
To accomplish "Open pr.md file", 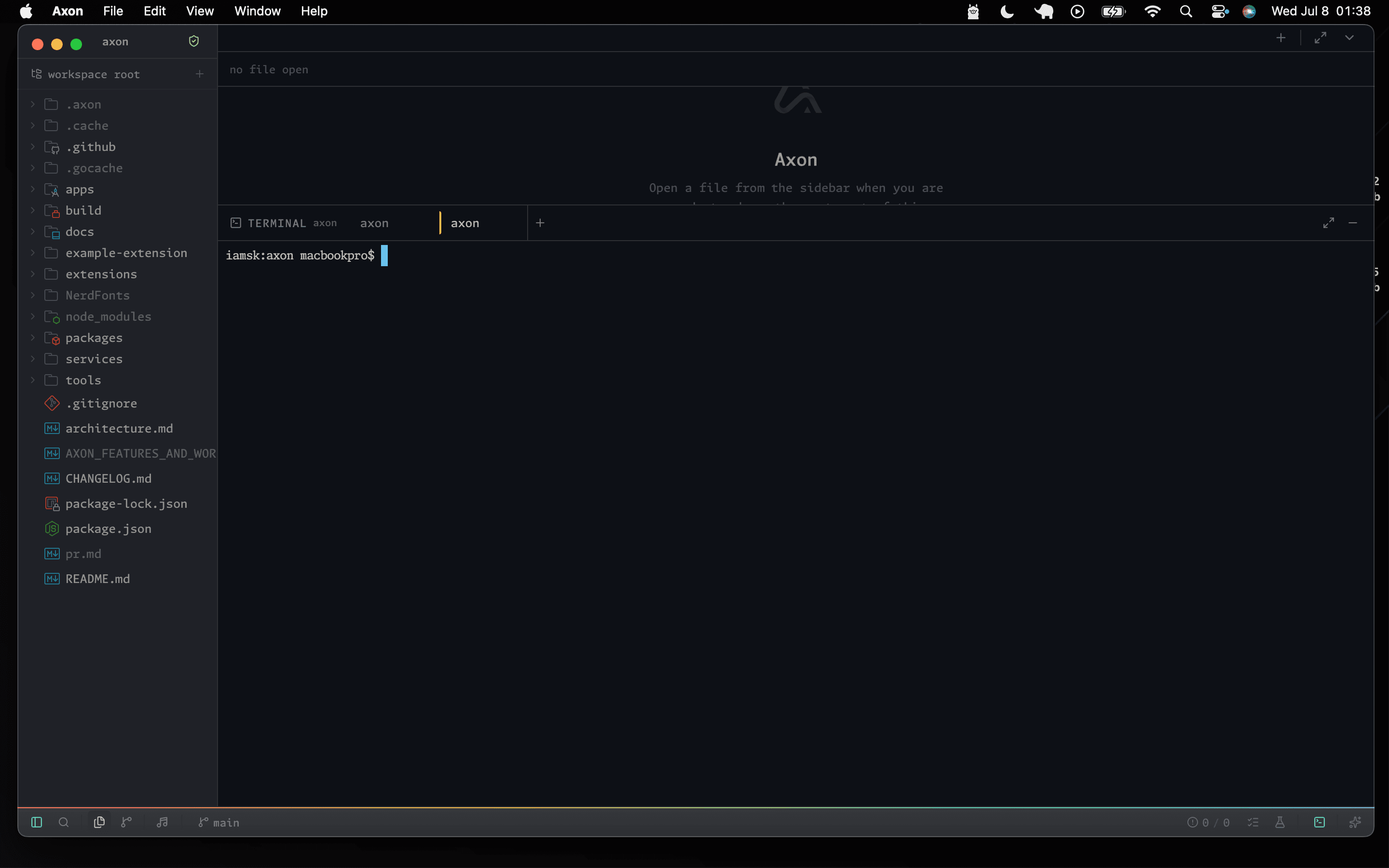I will tap(117, 554).
